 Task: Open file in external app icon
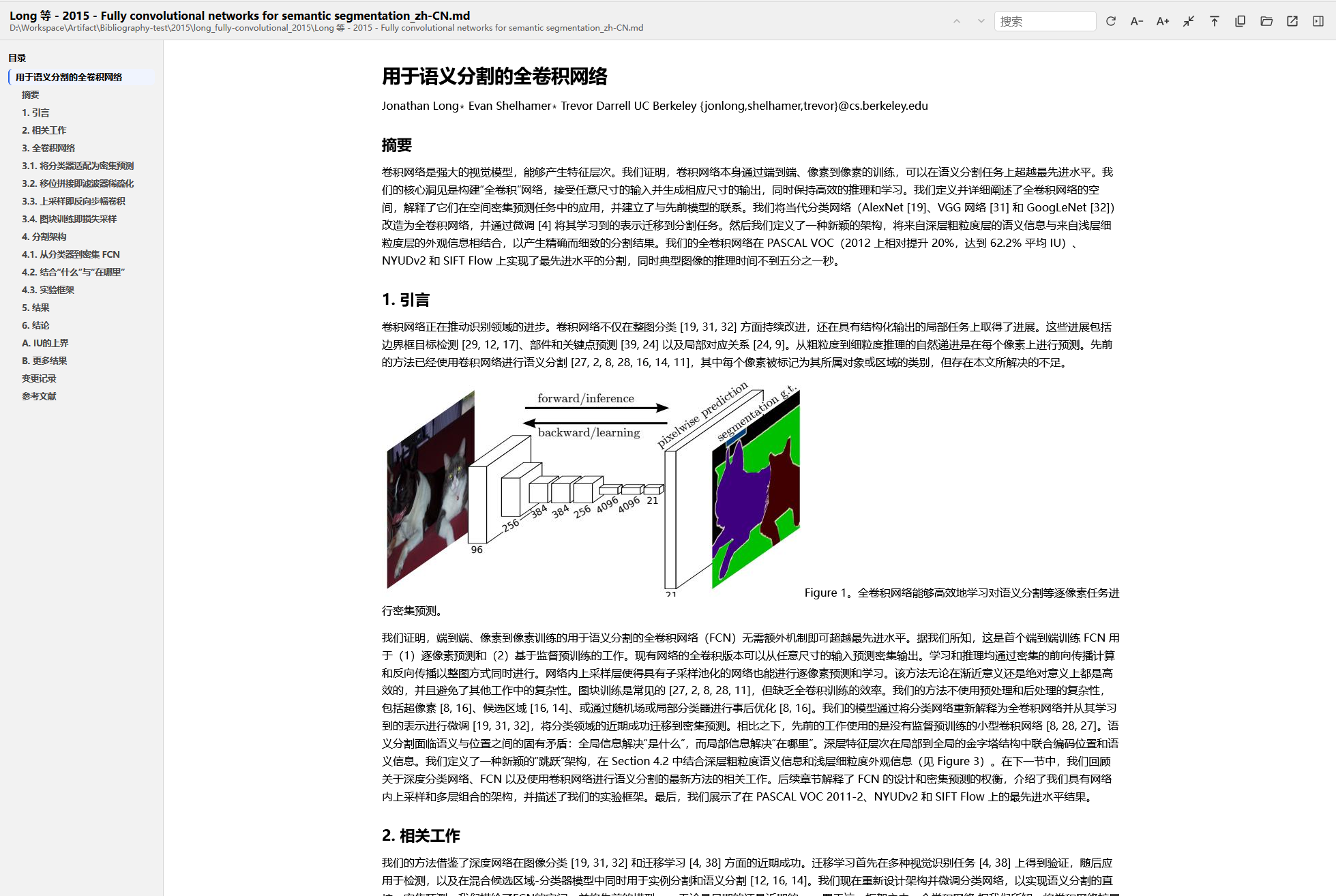[x=1292, y=21]
